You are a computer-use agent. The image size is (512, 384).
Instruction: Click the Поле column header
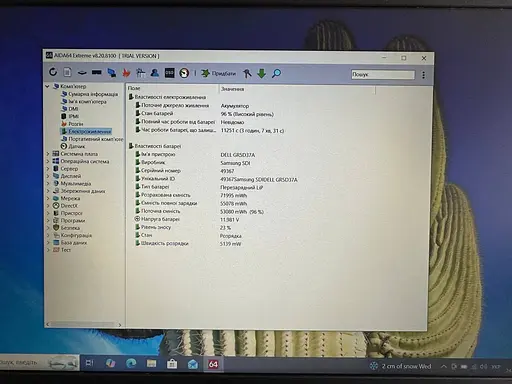[x=172, y=88]
